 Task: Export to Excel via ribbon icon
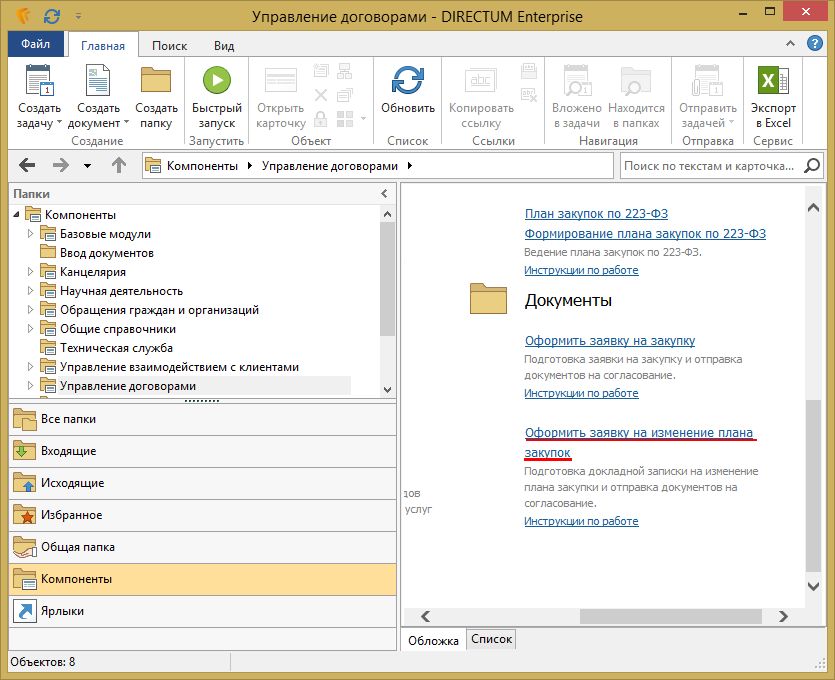click(x=773, y=82)
